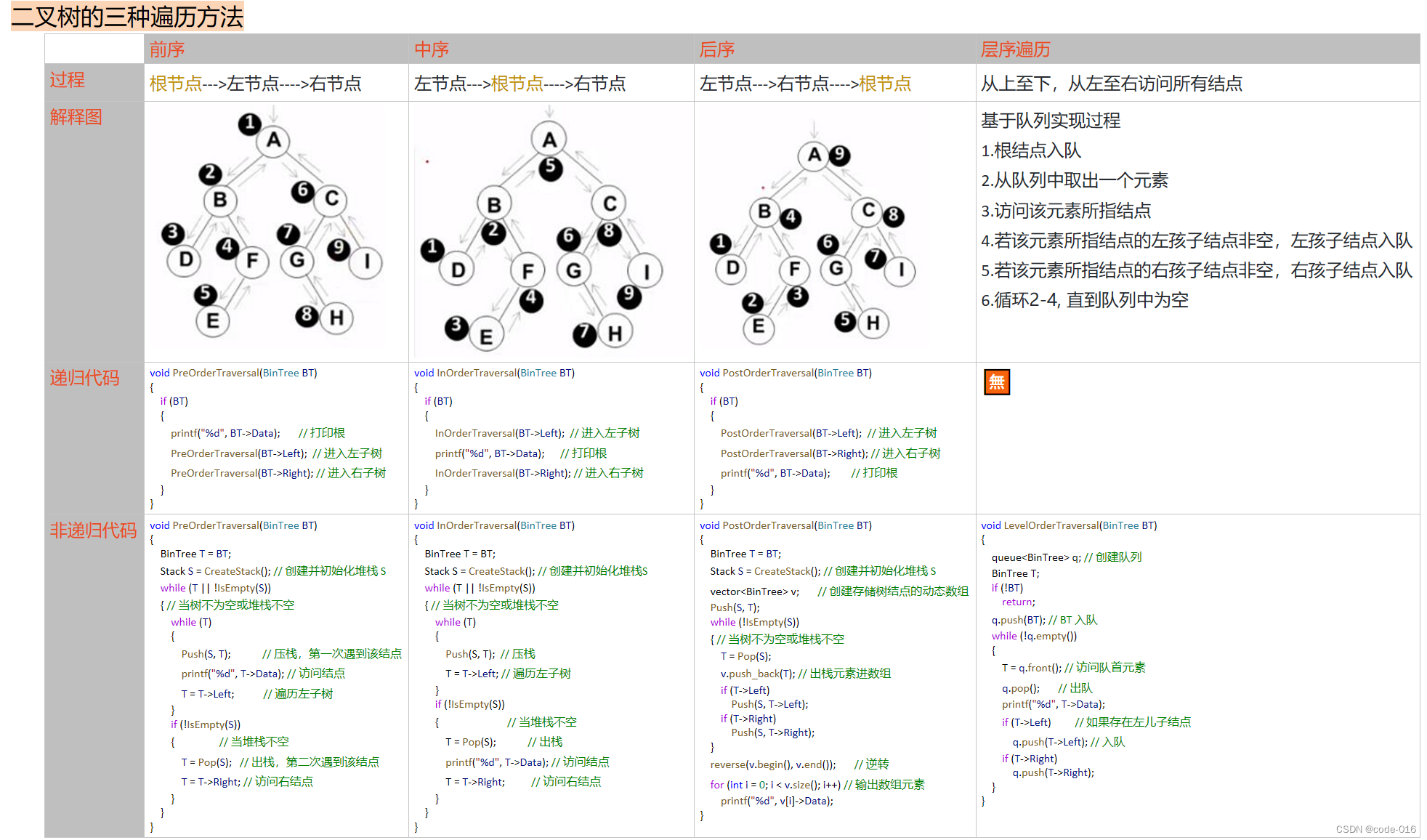Click Push(S, T); // 压栈，第一次遇到该结点 line
The image size is (1427, 840).
291,654
